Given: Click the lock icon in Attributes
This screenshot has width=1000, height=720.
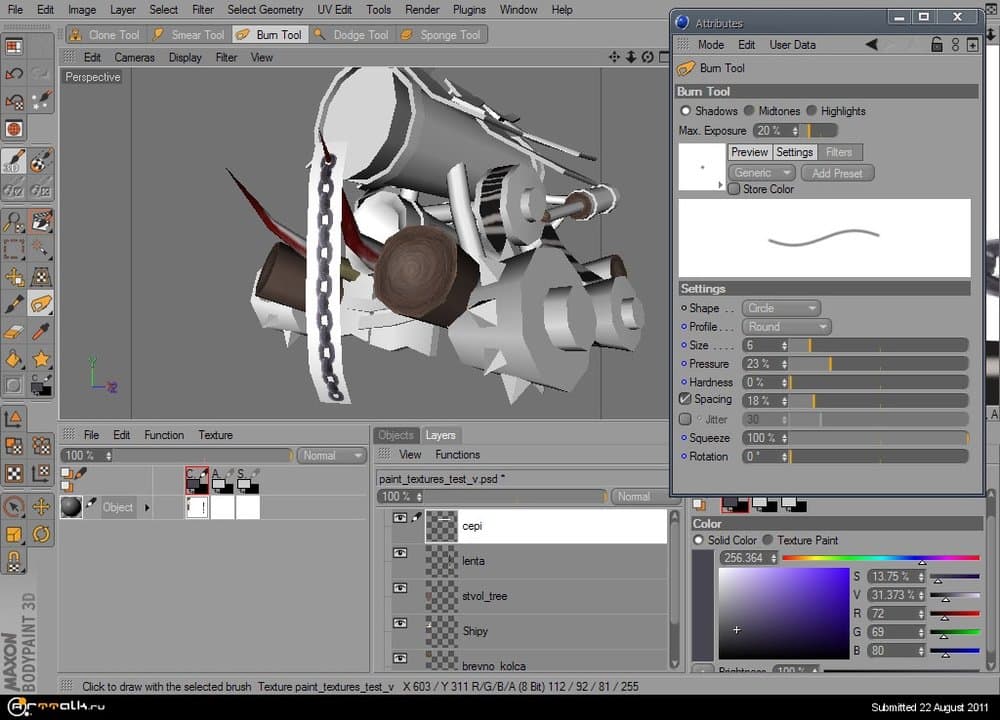Looking at the screenshot, I should (936, 45).
